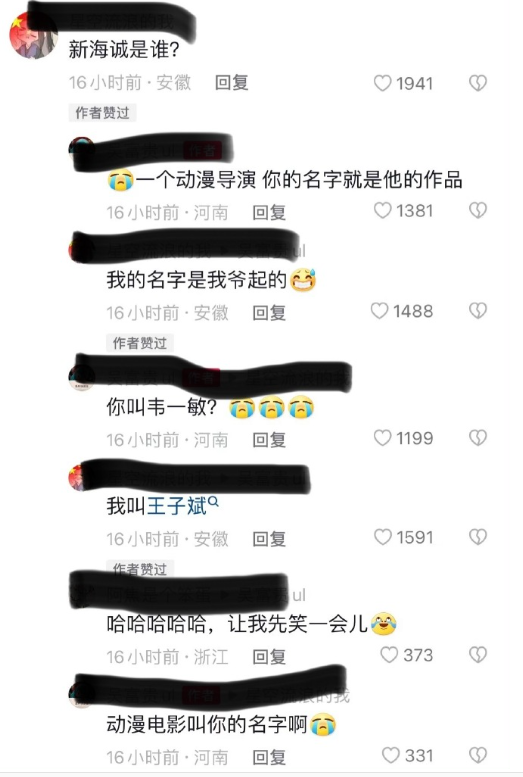Like the '一个动漫导演' reply
The width and height of the screenshot is (523, 777).
[x=382, y=211]
